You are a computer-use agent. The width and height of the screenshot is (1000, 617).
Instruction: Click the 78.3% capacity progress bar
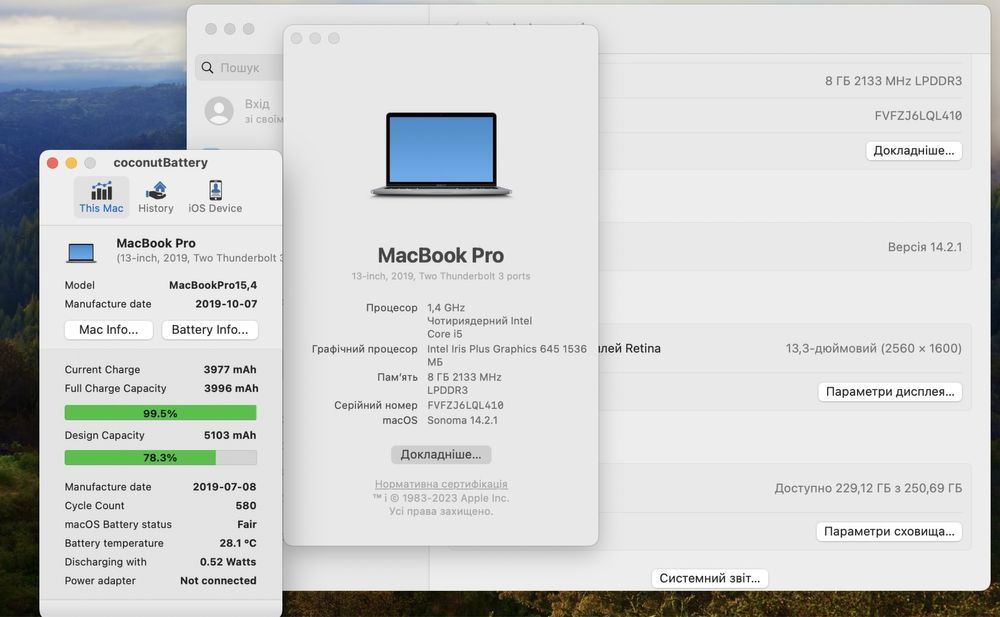tap(160, 457)
